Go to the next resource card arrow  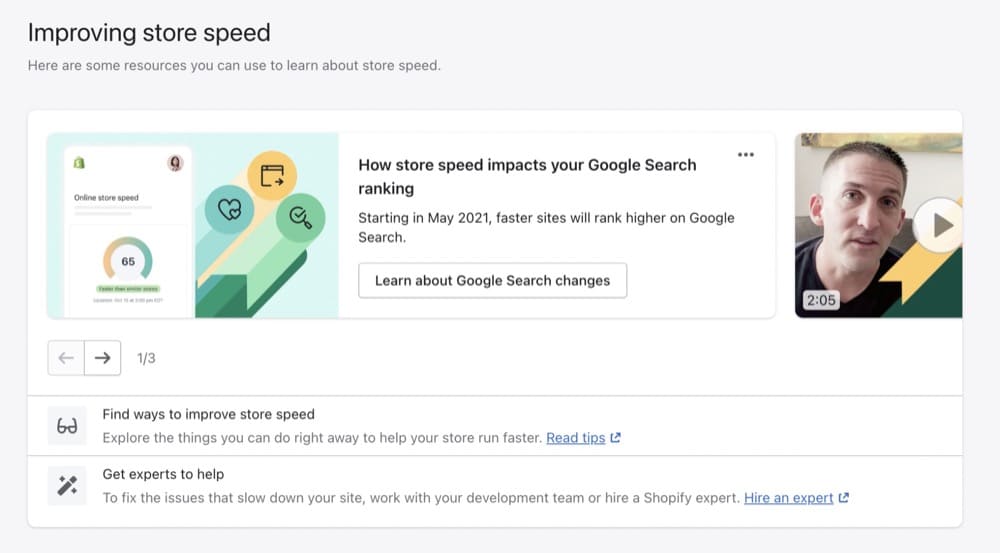102,358
